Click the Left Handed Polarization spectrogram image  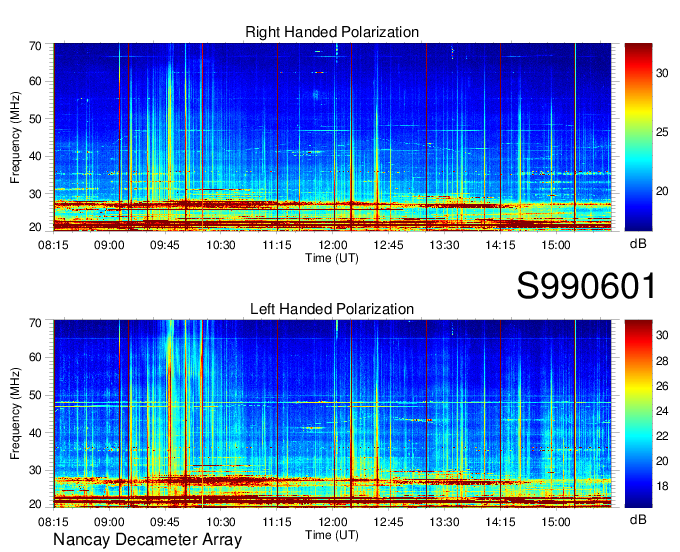coord(332,414)
